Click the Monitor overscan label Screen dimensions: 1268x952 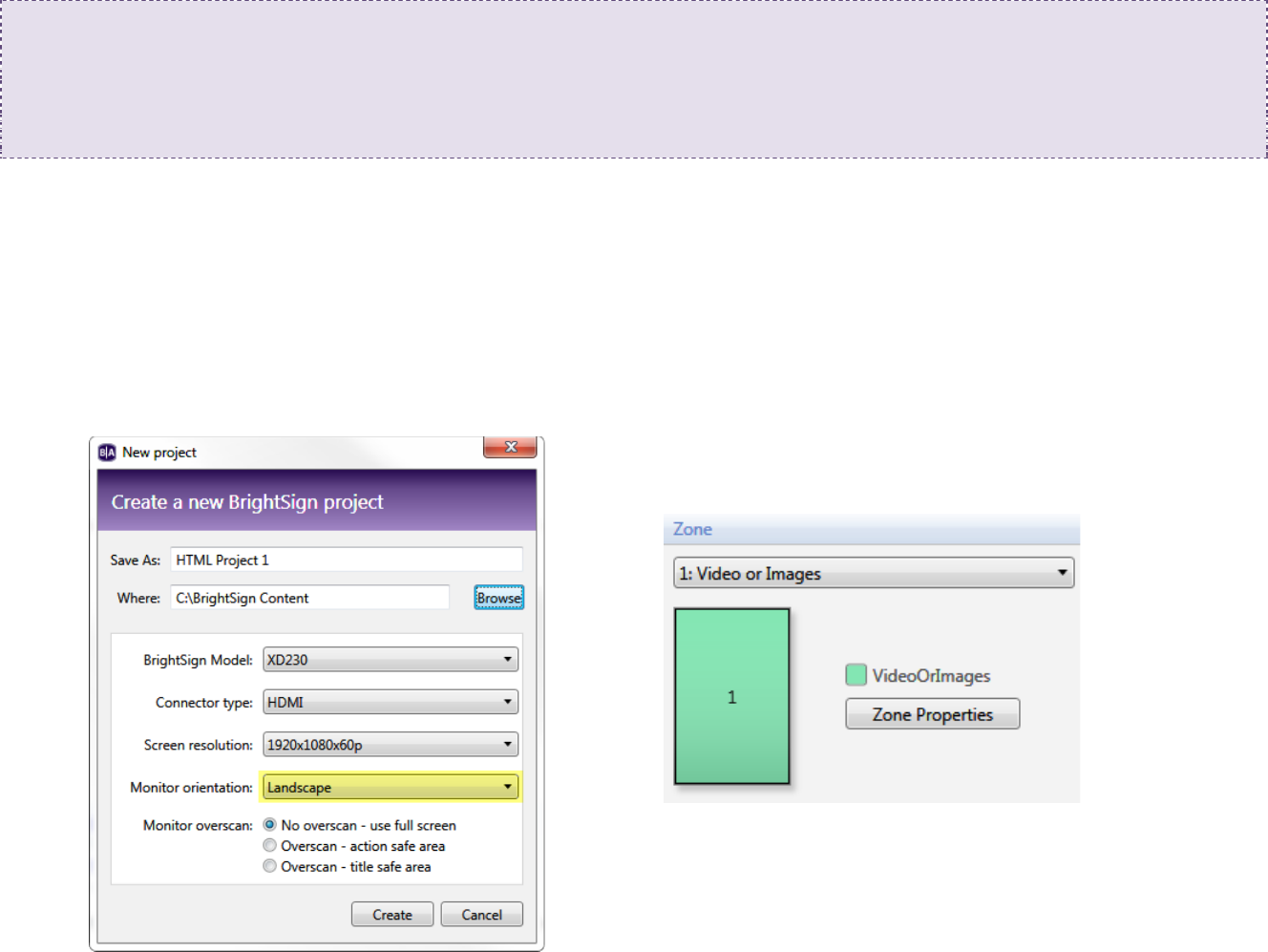pos(198,825)
